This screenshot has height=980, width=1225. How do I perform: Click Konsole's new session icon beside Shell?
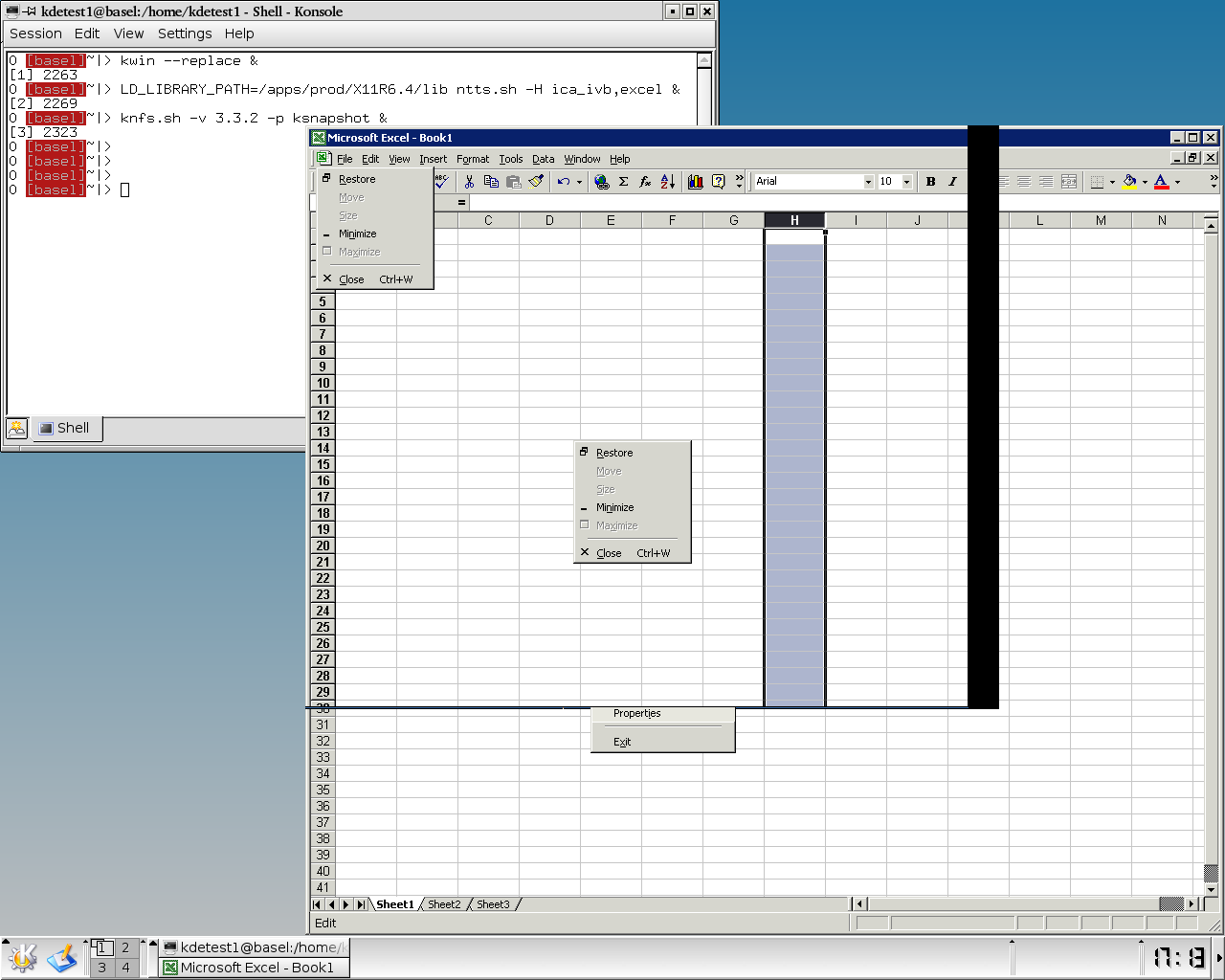point(17,429)
